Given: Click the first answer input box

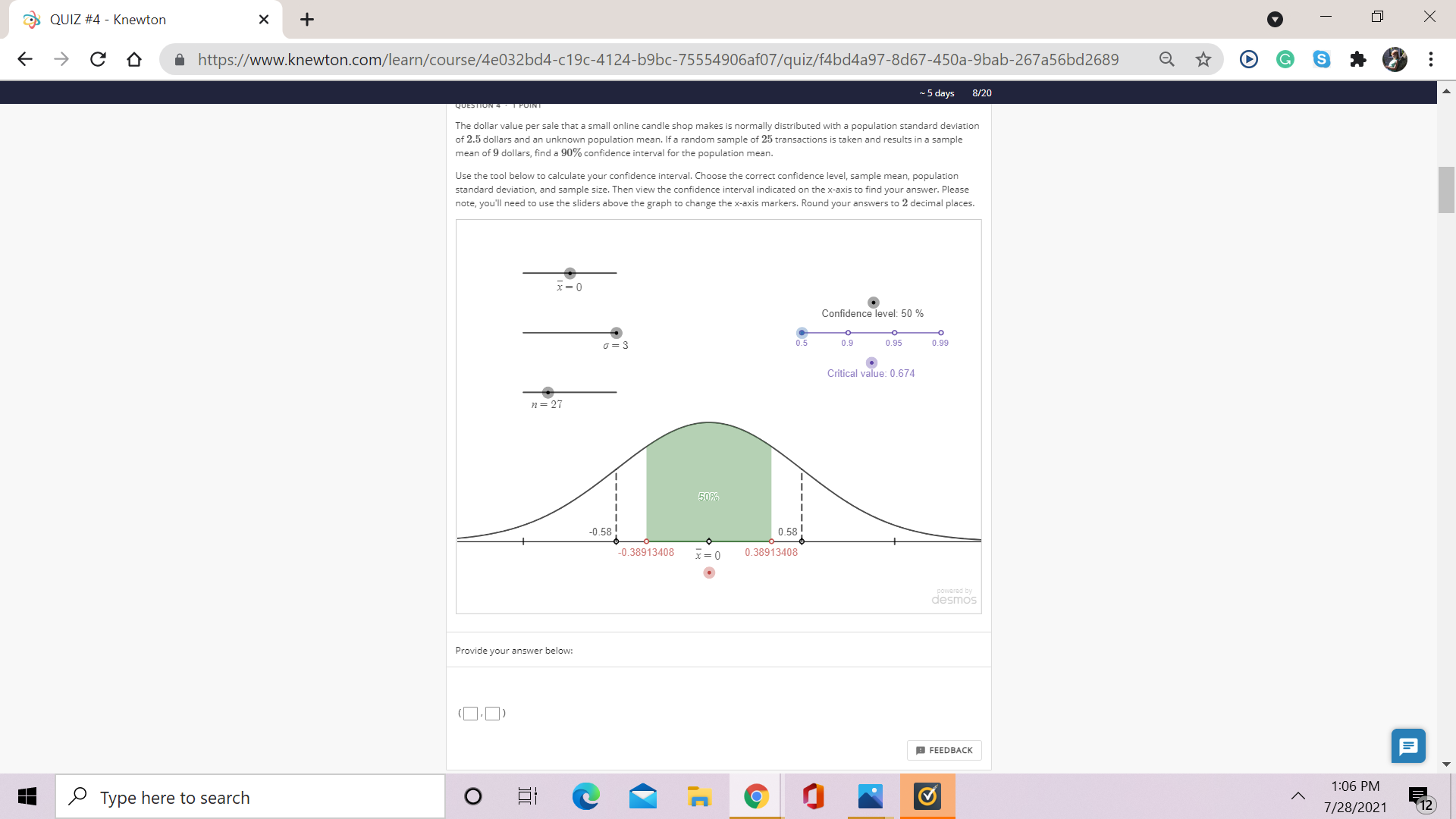Looking at the screenshot, I should tap(471, 713).
